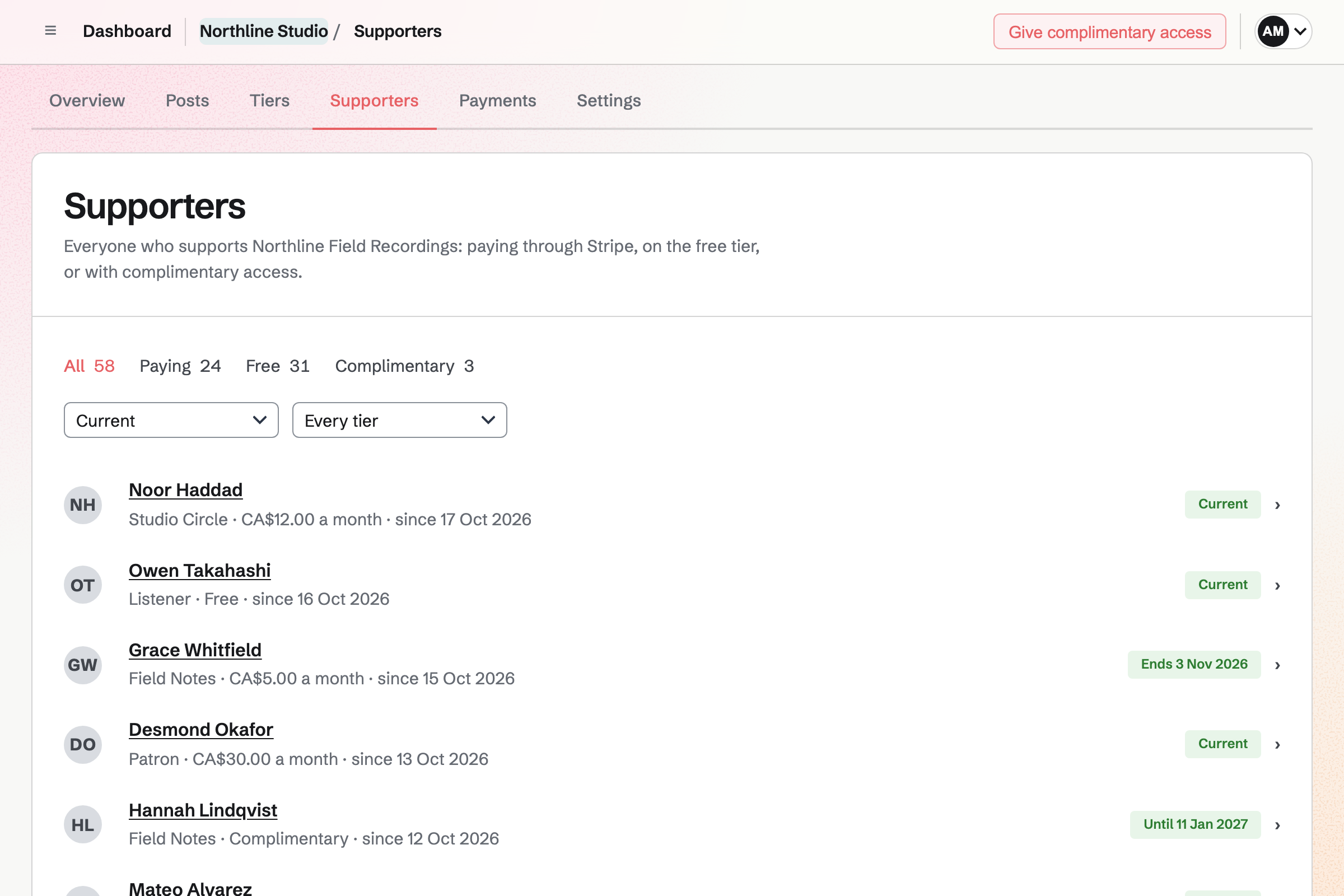Expand the Current status dropdown
Image resolution: width=1344 pixels, height=896 pixels.
(x=171, y=420)
